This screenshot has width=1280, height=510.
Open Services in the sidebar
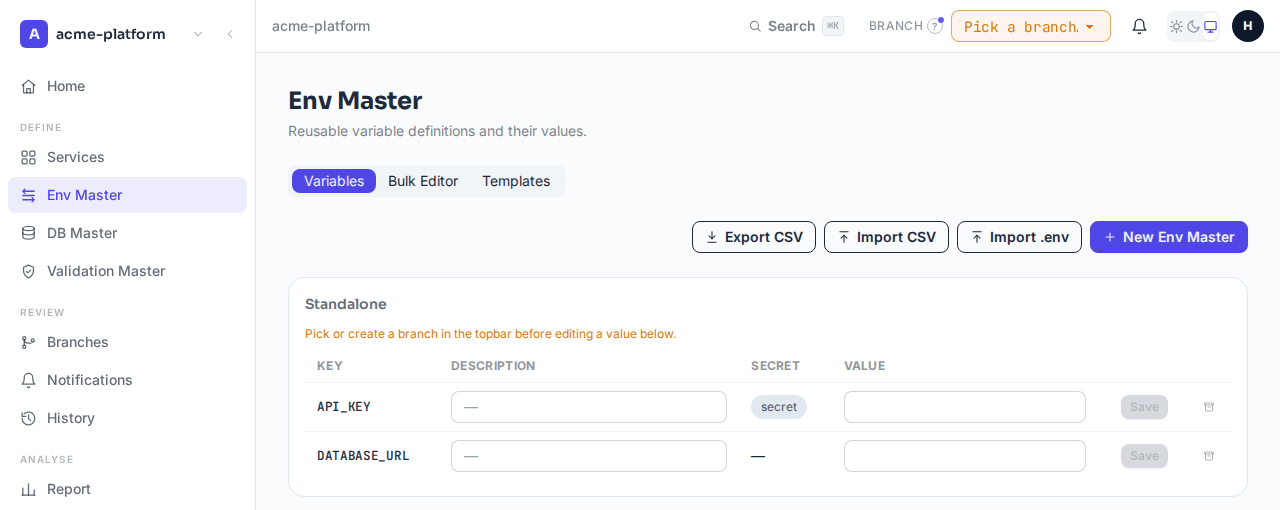coord(127,157)
